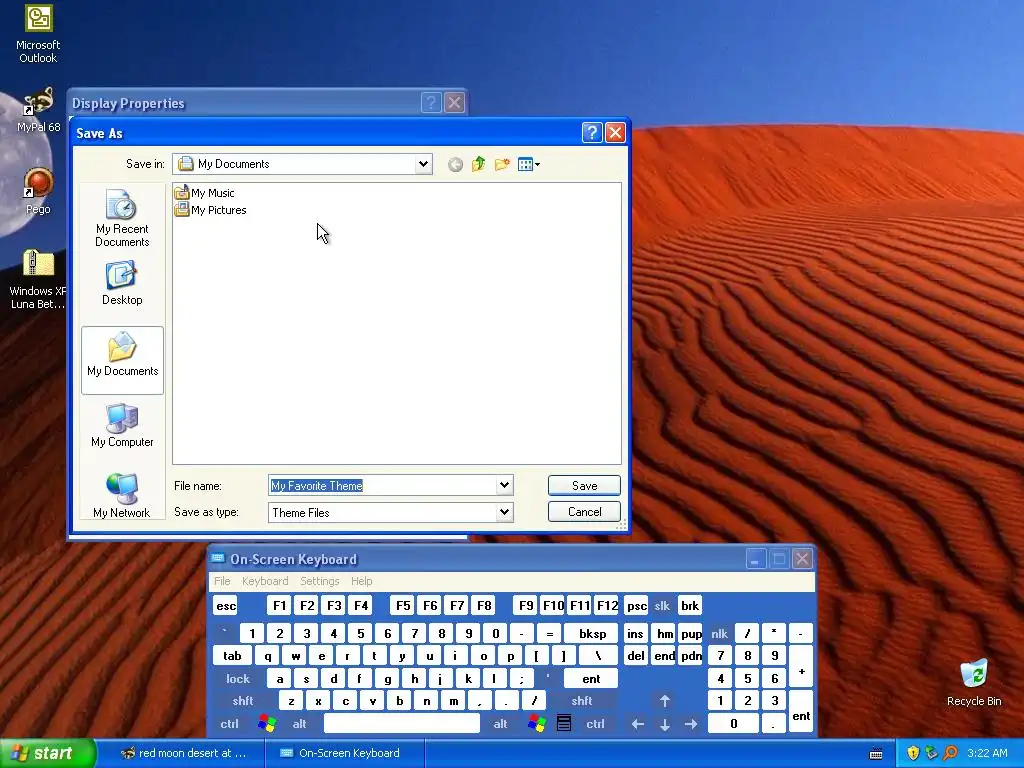The image size is (1024, 768).
Task: Click the up arrow key
Action: coord(665,701)
